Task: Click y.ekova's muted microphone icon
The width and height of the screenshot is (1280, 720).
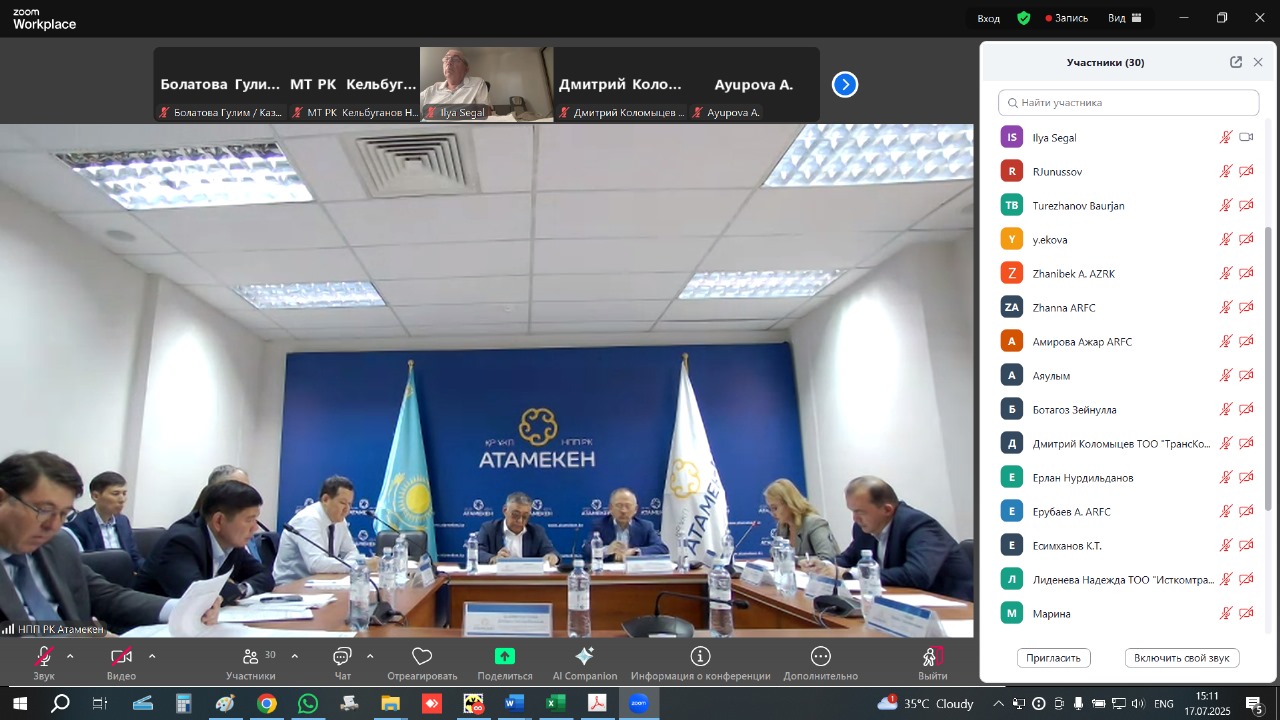Action: (x=1225, y=240)
